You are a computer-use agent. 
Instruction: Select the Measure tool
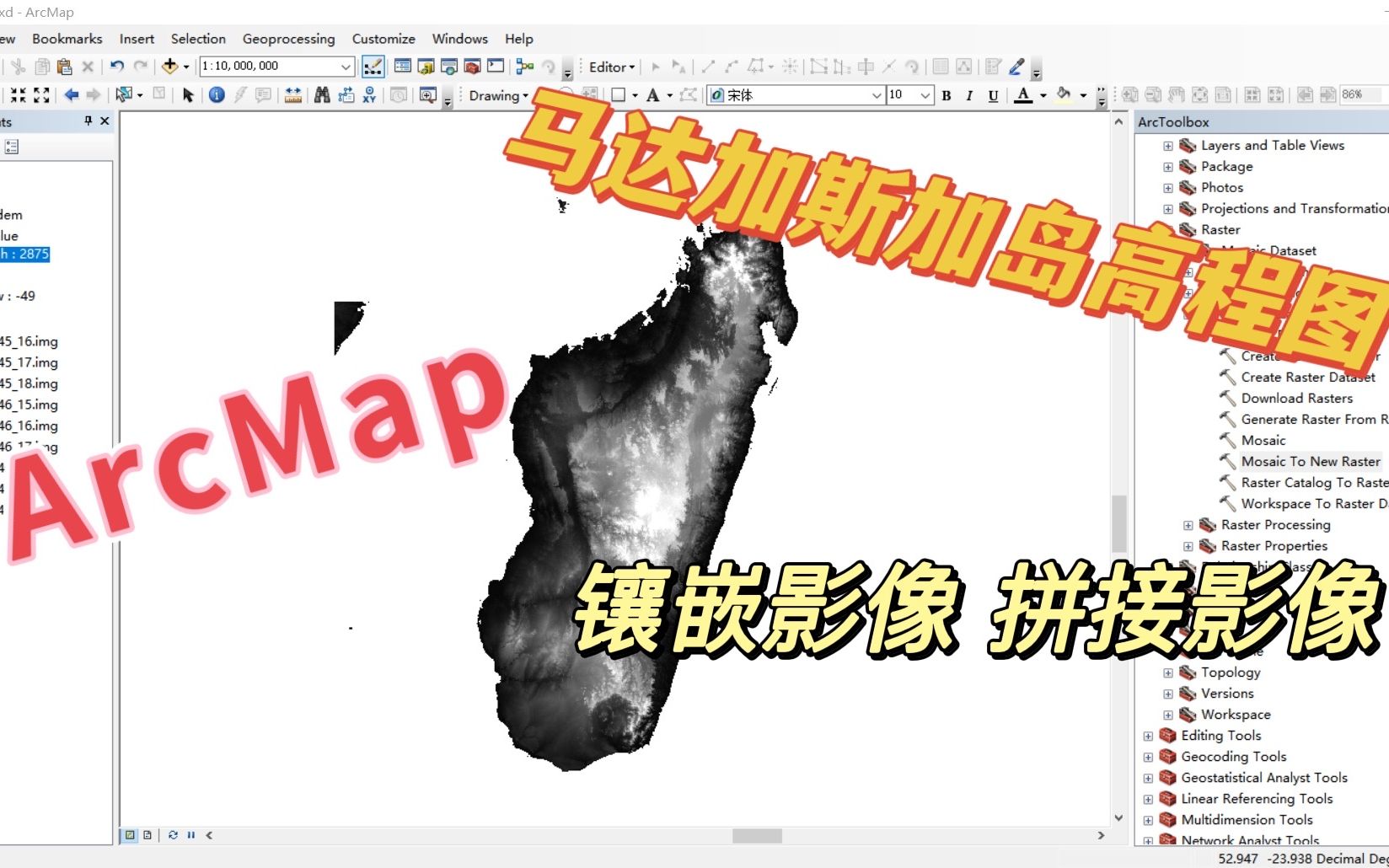293,95
